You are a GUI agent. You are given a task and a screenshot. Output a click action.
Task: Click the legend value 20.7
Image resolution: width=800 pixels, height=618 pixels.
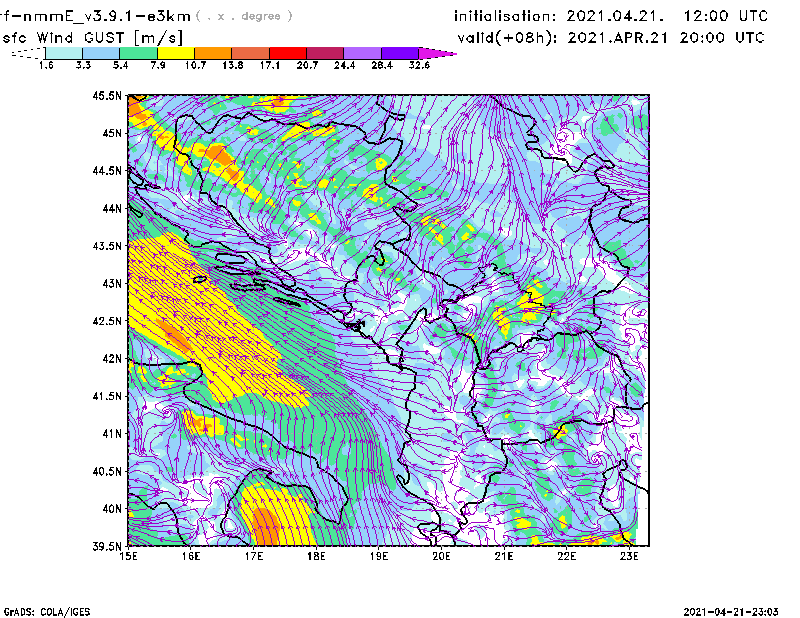tap(307, 65)
